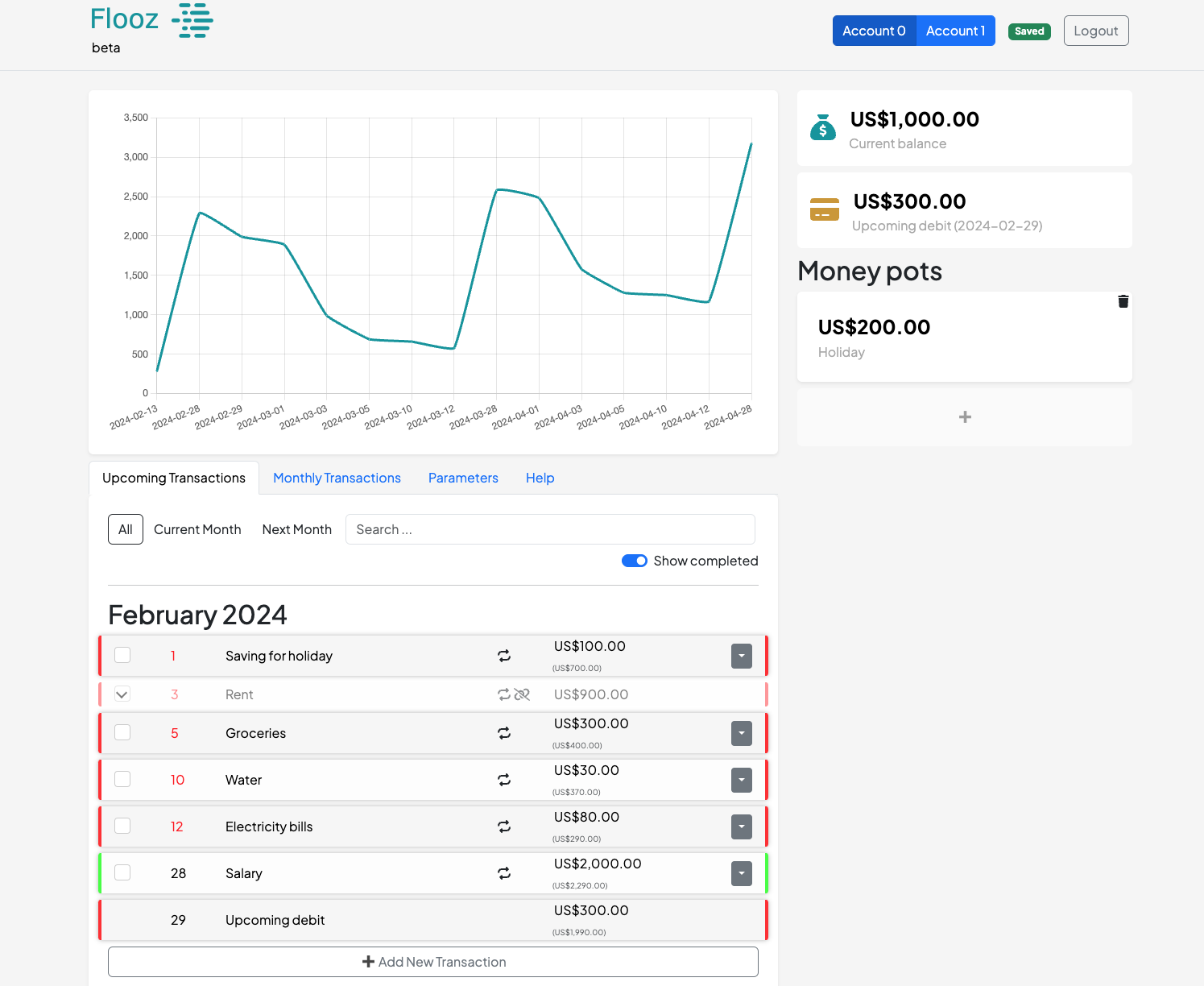Click recurring icon on Groceries row
Screen dimensions: 1204x986
pos(504,733)
